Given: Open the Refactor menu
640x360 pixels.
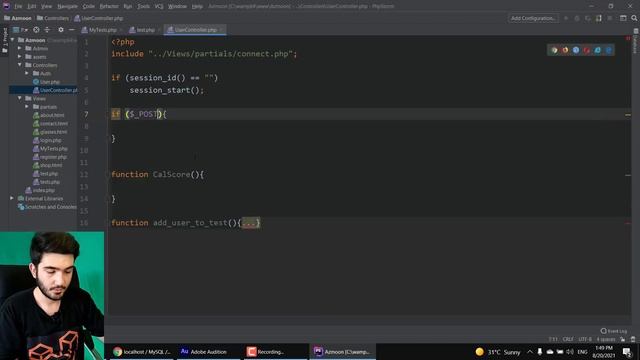Looking at the screenshot, I should click(109, 7).
